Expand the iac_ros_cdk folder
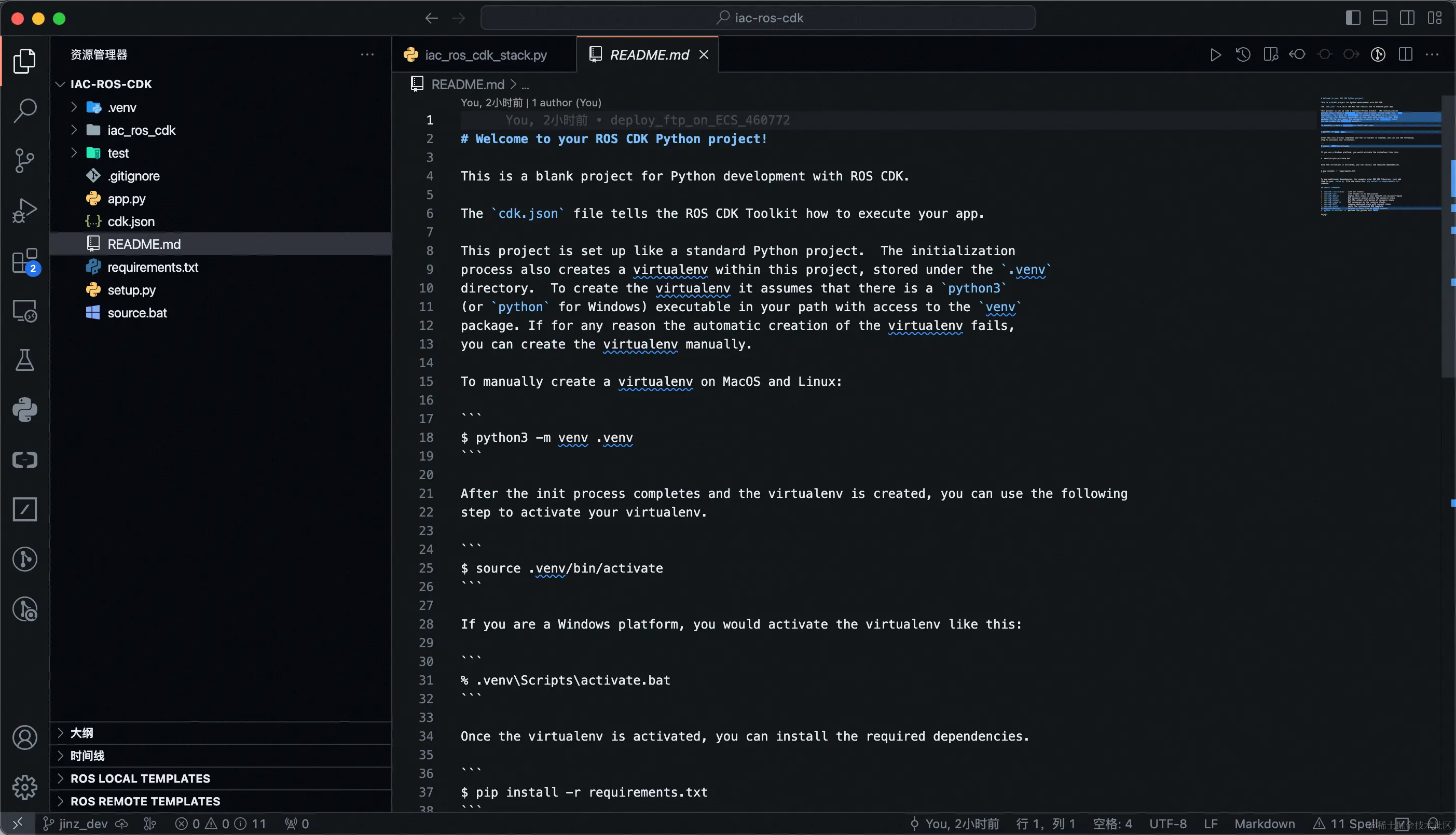 point(141,130)
